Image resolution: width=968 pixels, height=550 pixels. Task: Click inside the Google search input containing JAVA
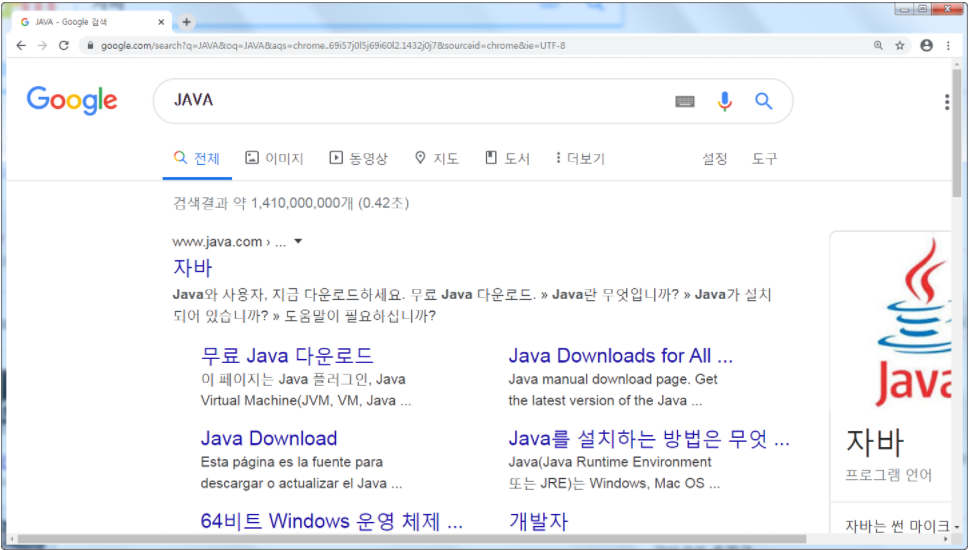(414, 101)
